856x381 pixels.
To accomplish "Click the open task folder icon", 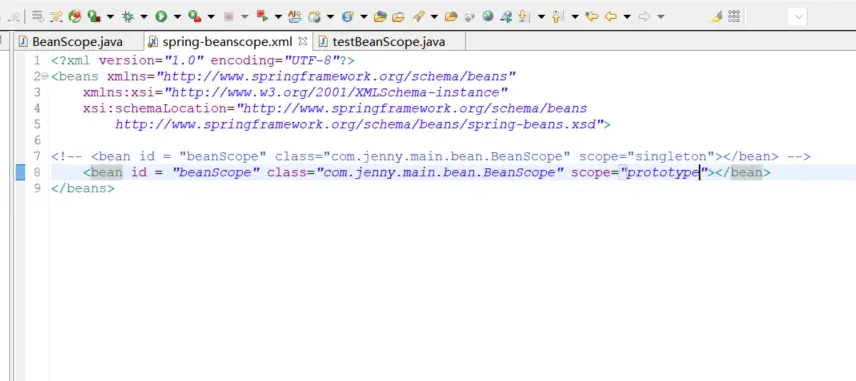I will (x=398, y=17).
